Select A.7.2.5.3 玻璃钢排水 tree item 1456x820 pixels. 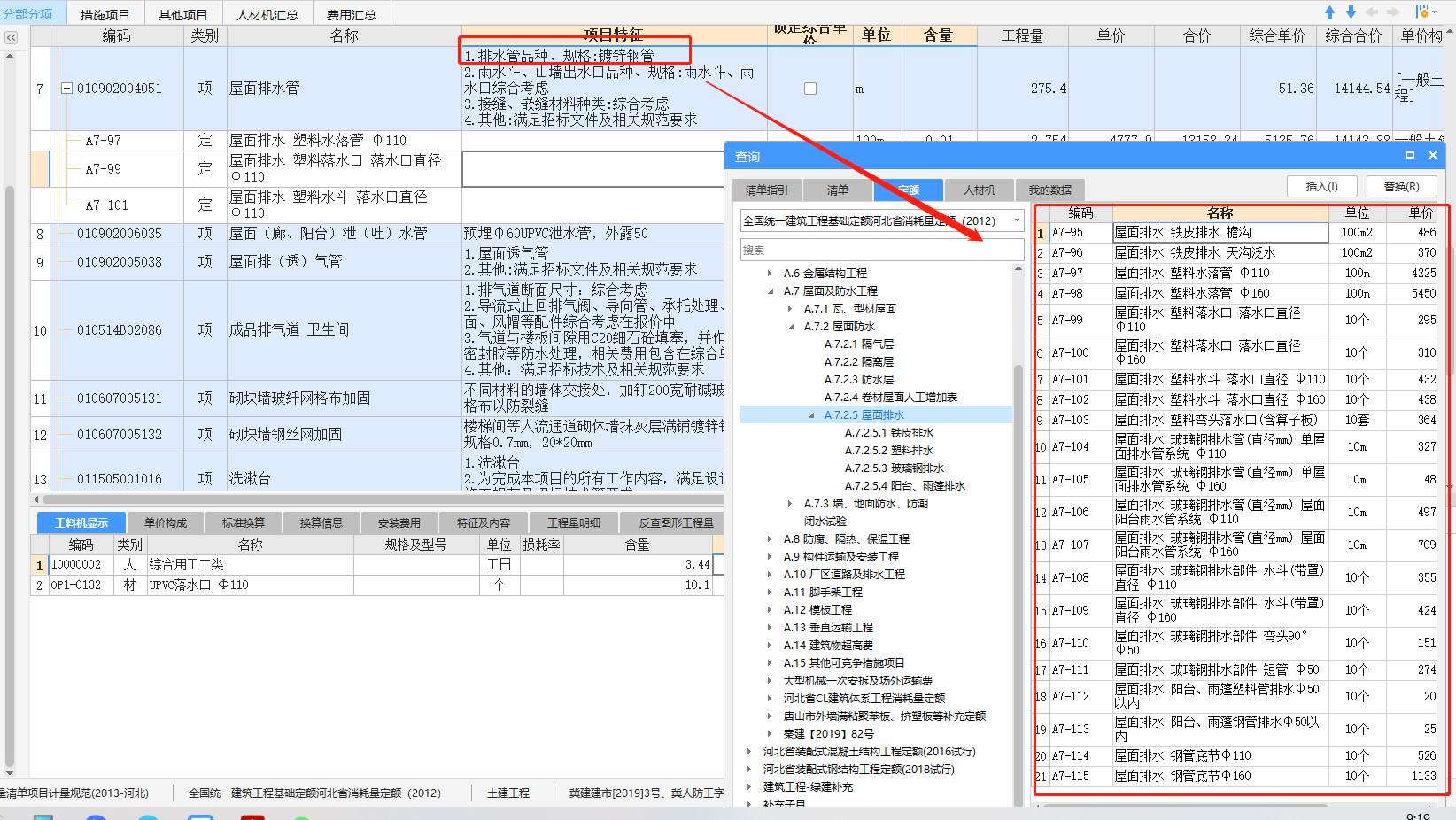[894, 468]
